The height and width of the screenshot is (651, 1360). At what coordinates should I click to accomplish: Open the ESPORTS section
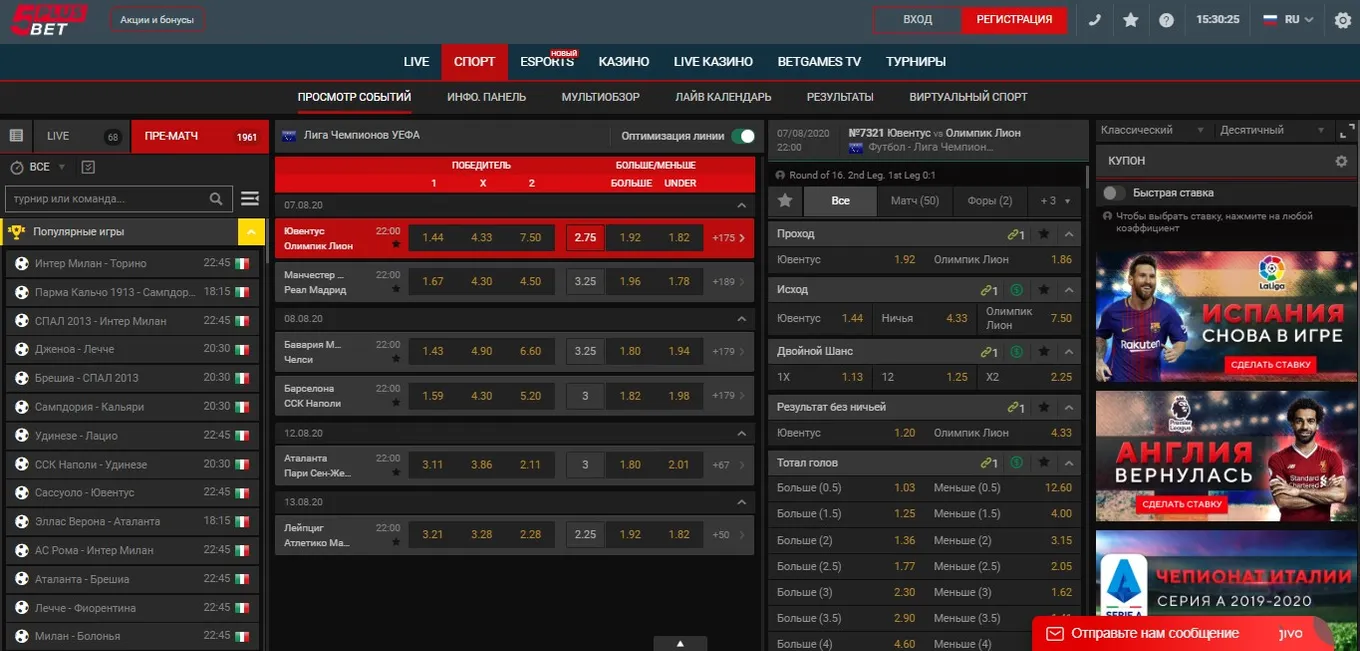[547, 62]
